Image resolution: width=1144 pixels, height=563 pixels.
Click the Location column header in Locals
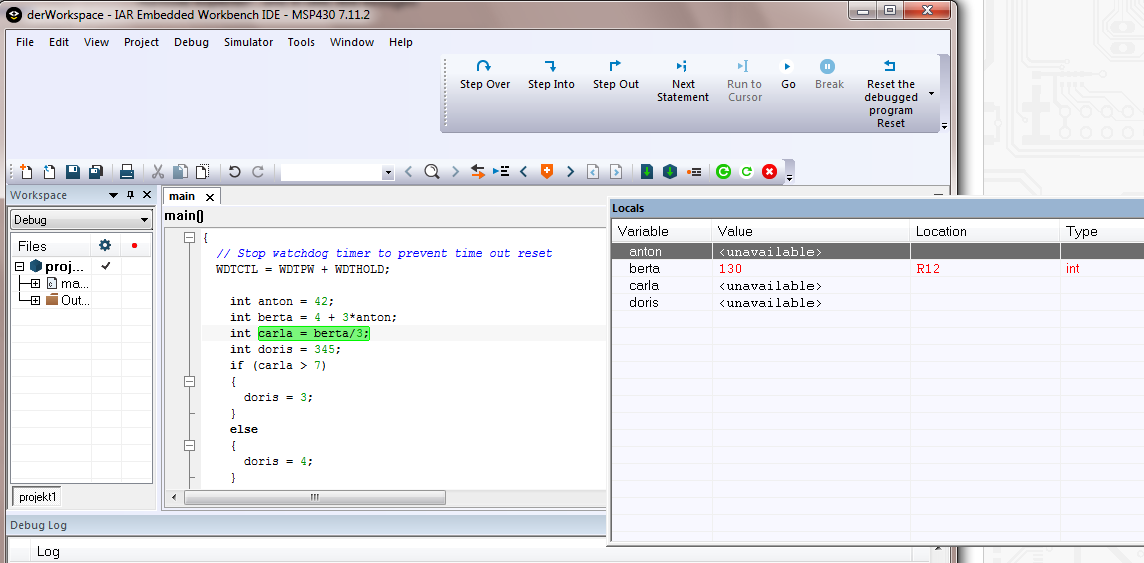tap(985, 231)
